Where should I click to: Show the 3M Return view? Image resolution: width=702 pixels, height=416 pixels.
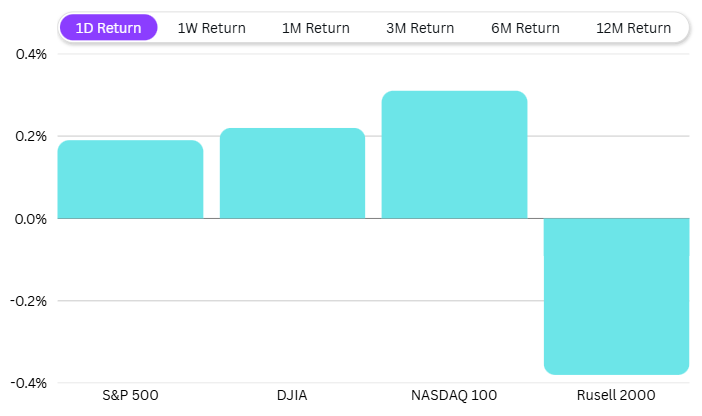pos(420,28)
